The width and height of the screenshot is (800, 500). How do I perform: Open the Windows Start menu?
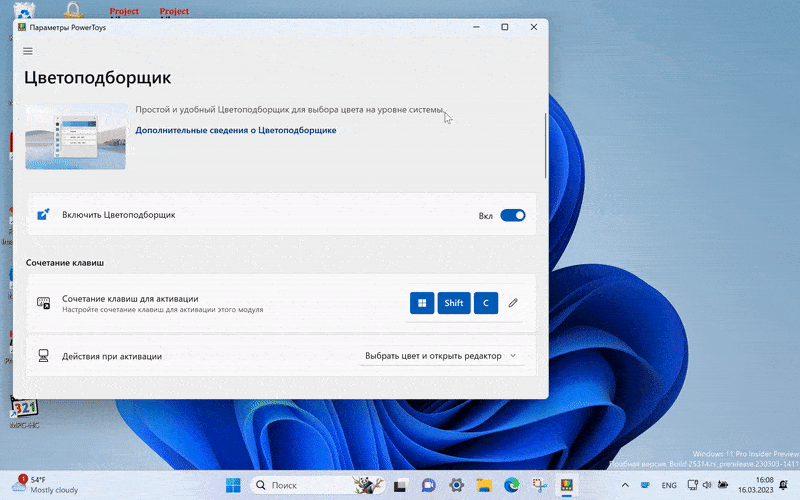pyautogui.click(x=233, y=485)
